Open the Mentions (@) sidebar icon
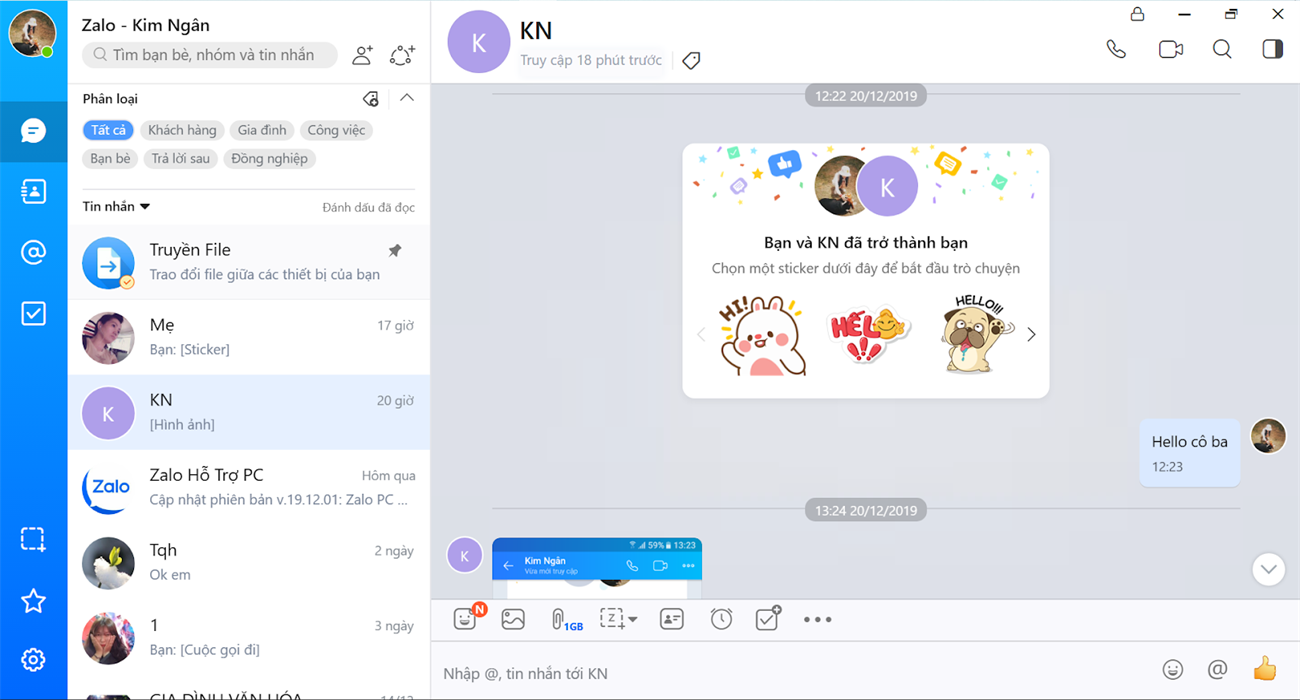Viewport: 1300px width, 700px height. 33,252
